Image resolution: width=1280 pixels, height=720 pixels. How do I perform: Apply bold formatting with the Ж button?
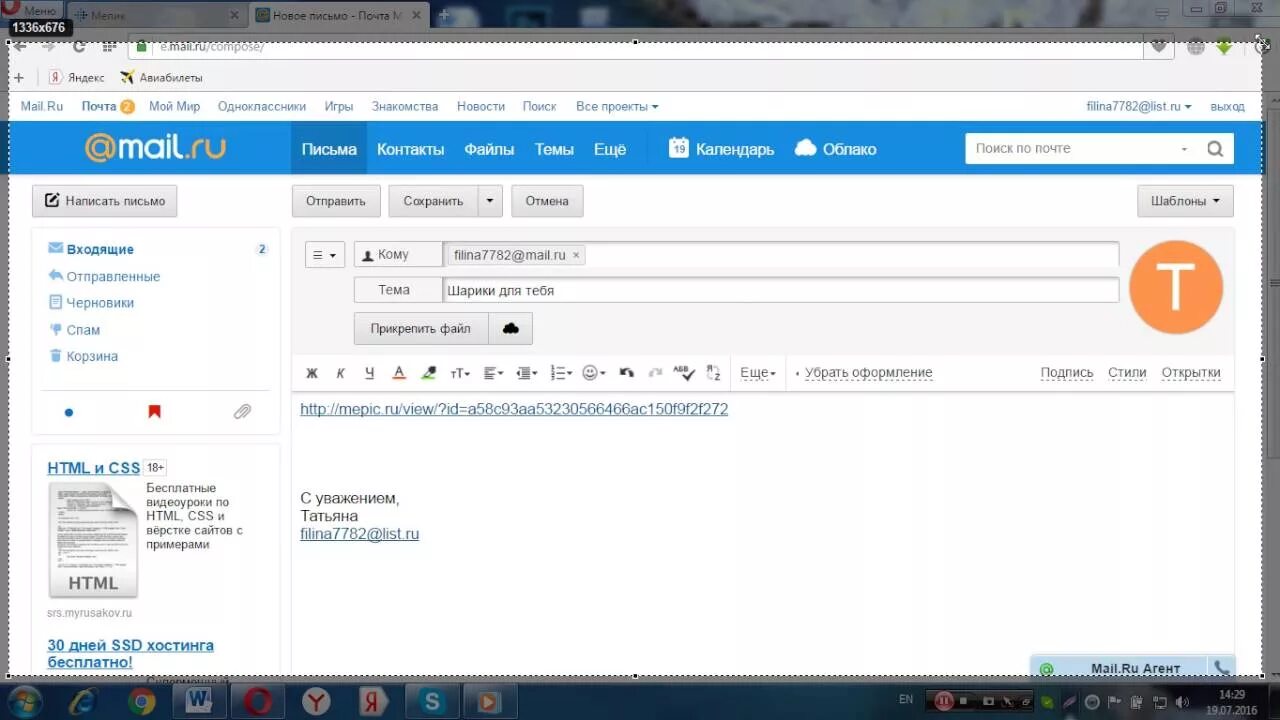tap(311, 373)
